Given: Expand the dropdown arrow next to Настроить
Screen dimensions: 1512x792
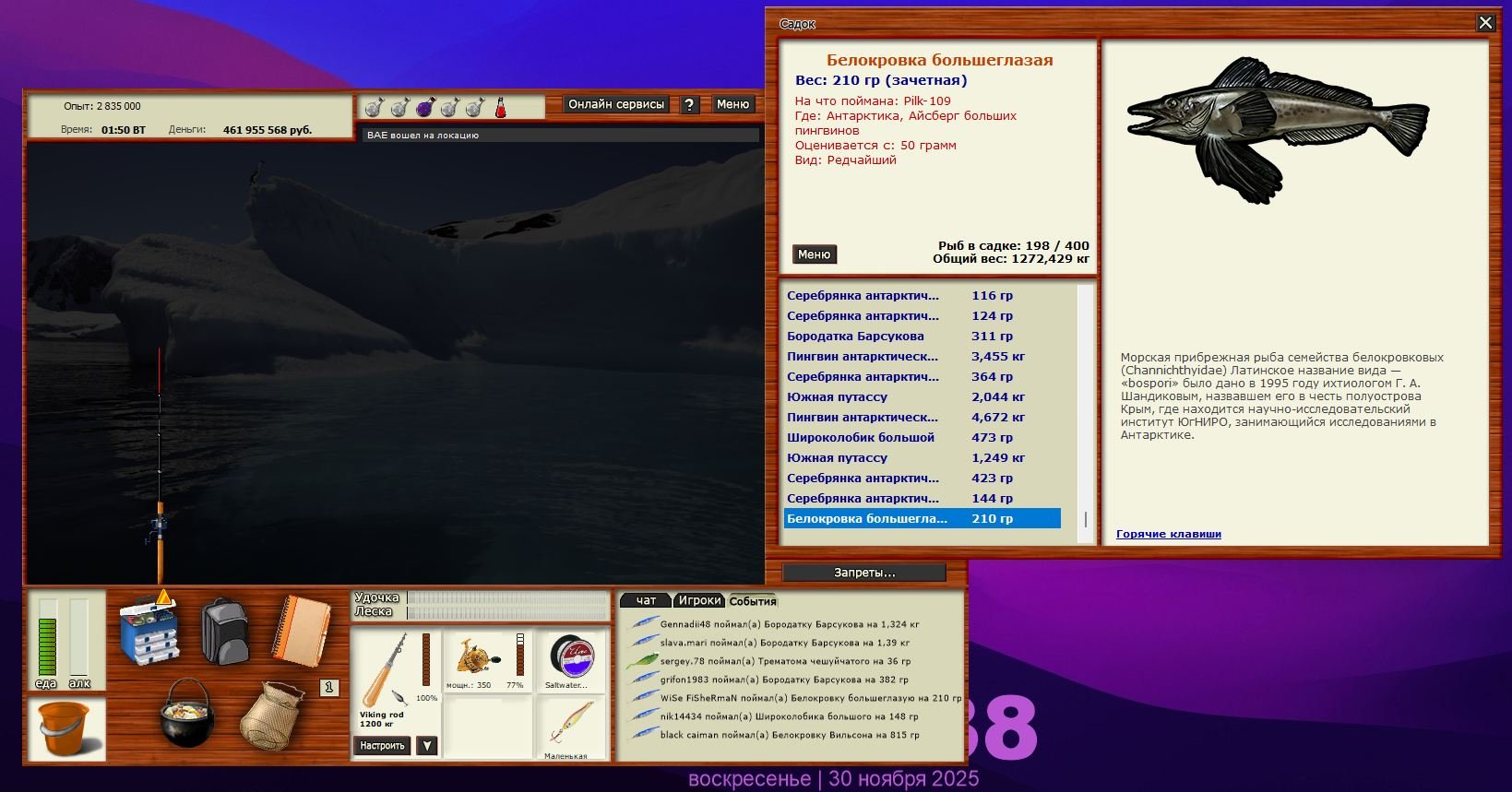Looking at the screenshot, I should pos(426,746).
